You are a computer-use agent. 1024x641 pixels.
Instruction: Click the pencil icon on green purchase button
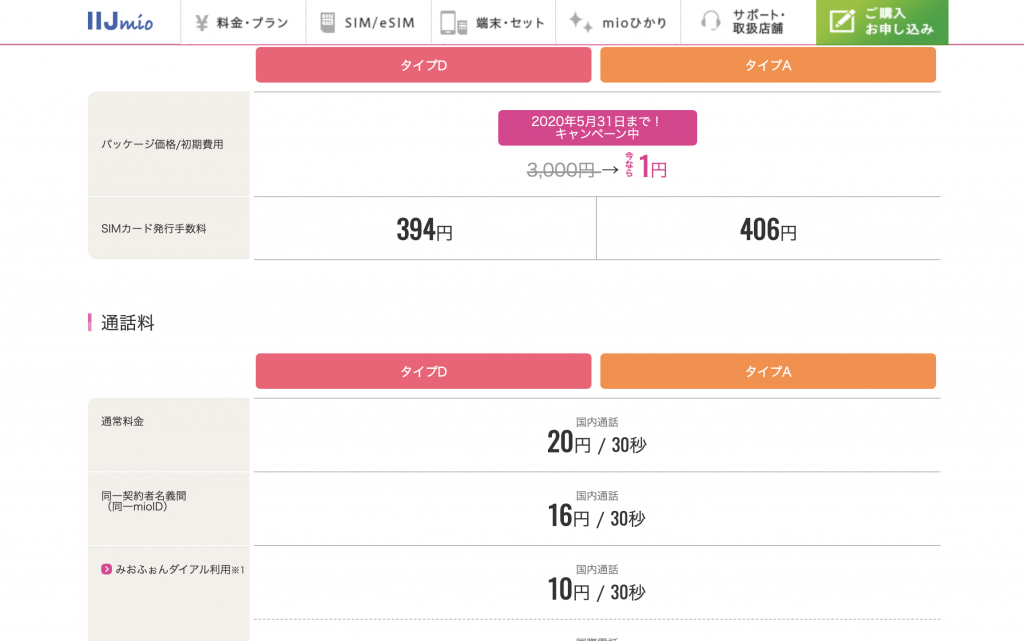tap(842, 22)
